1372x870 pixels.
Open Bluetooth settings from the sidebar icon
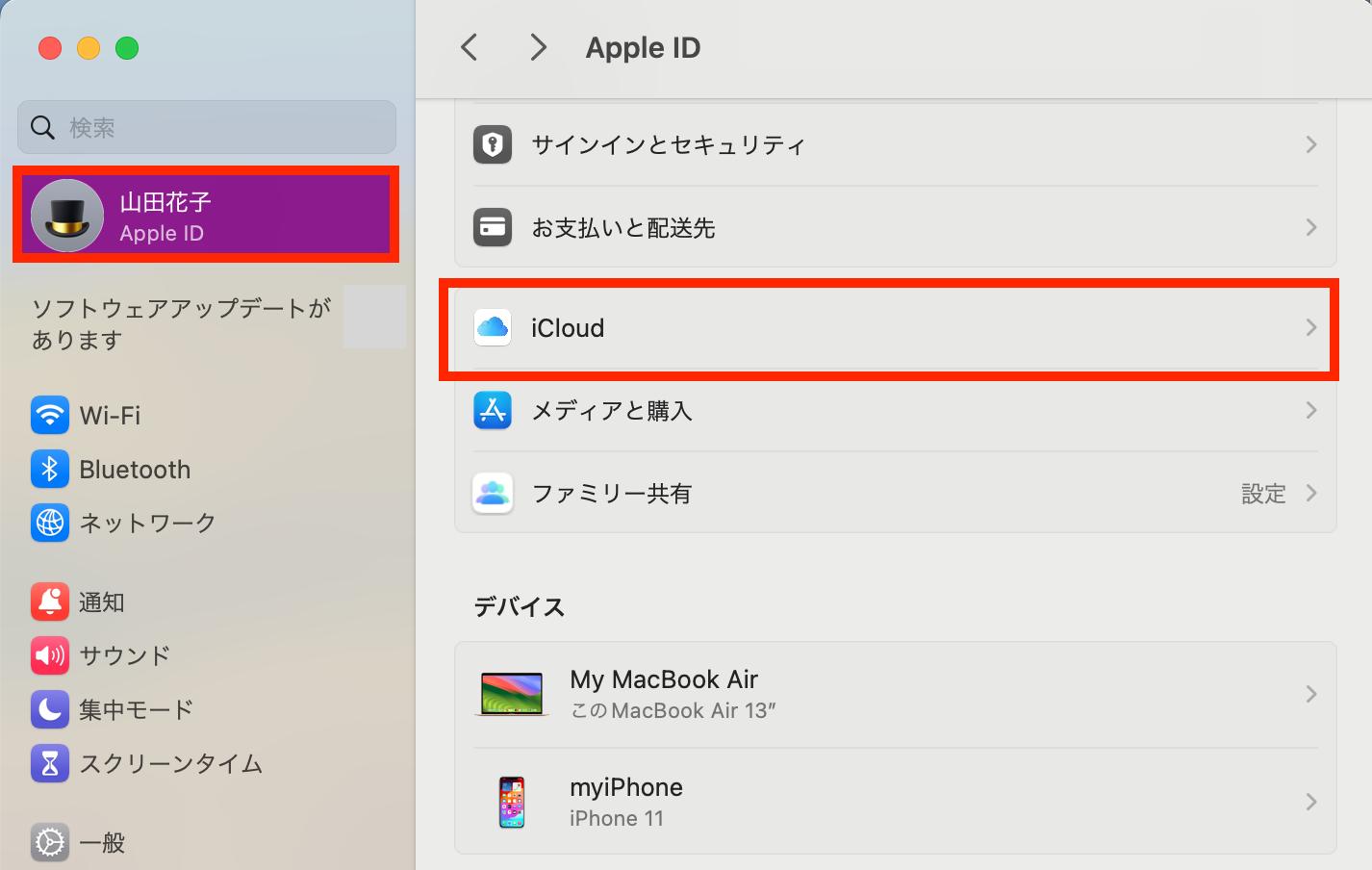point(49,469)
